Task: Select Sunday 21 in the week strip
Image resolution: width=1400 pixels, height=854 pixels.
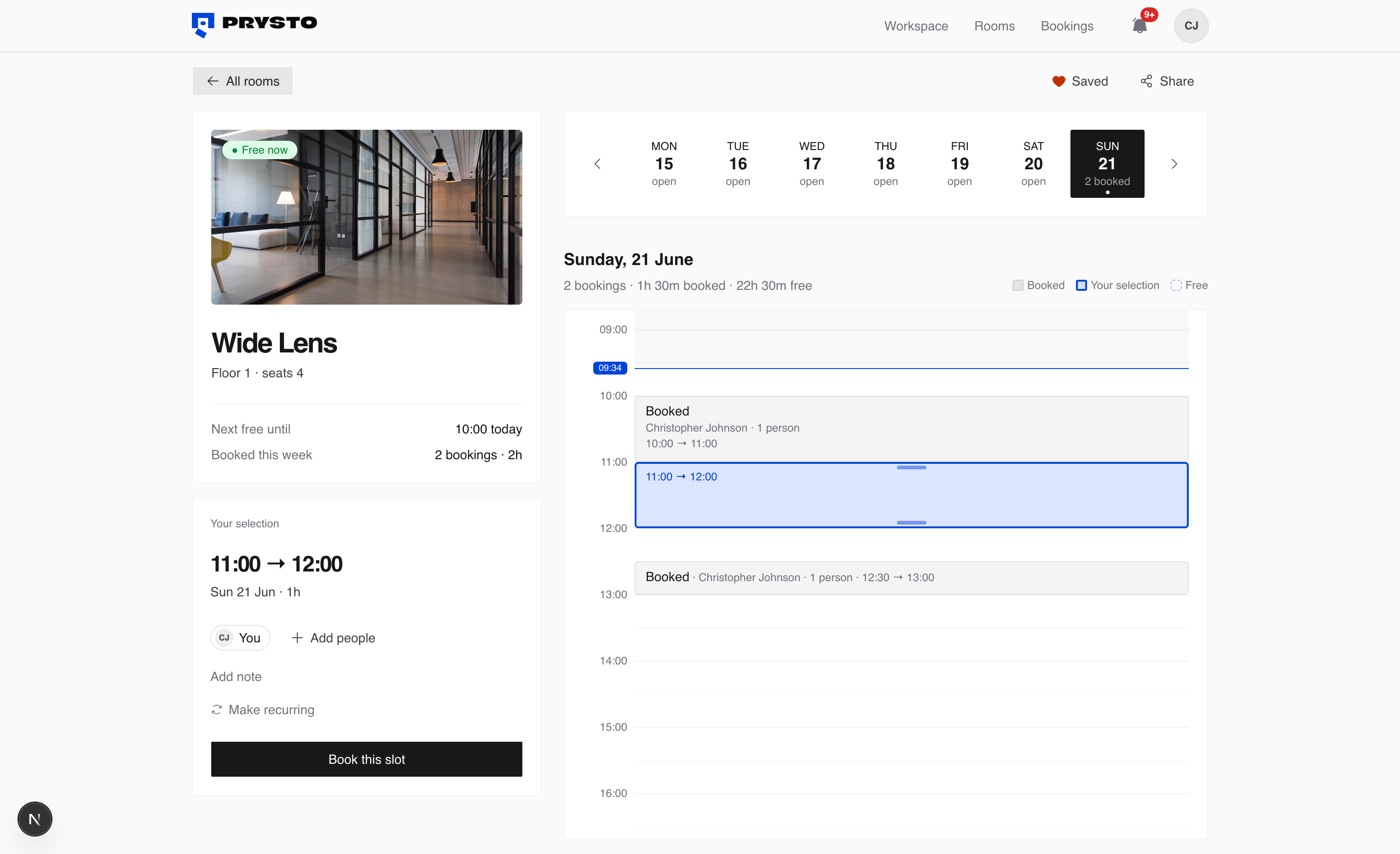Action: coord(1107,164)
